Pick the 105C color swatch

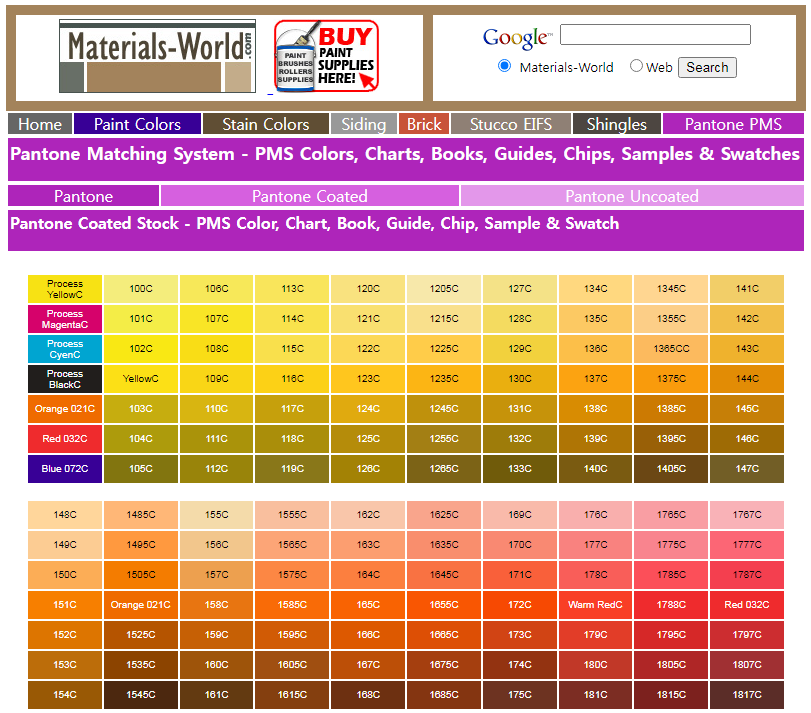(141, 469)
